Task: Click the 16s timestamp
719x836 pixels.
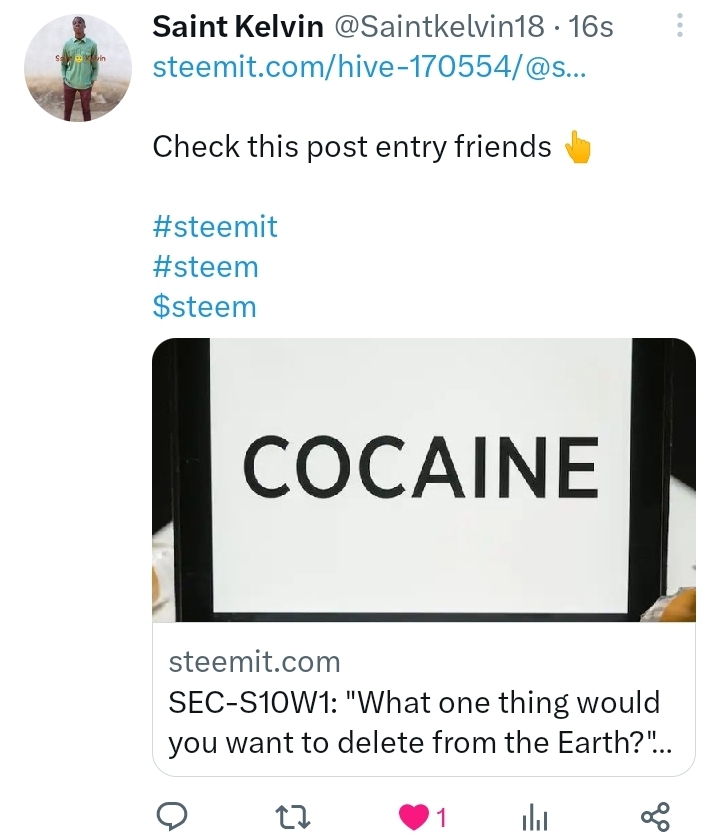Action: (x=591, y=27)
